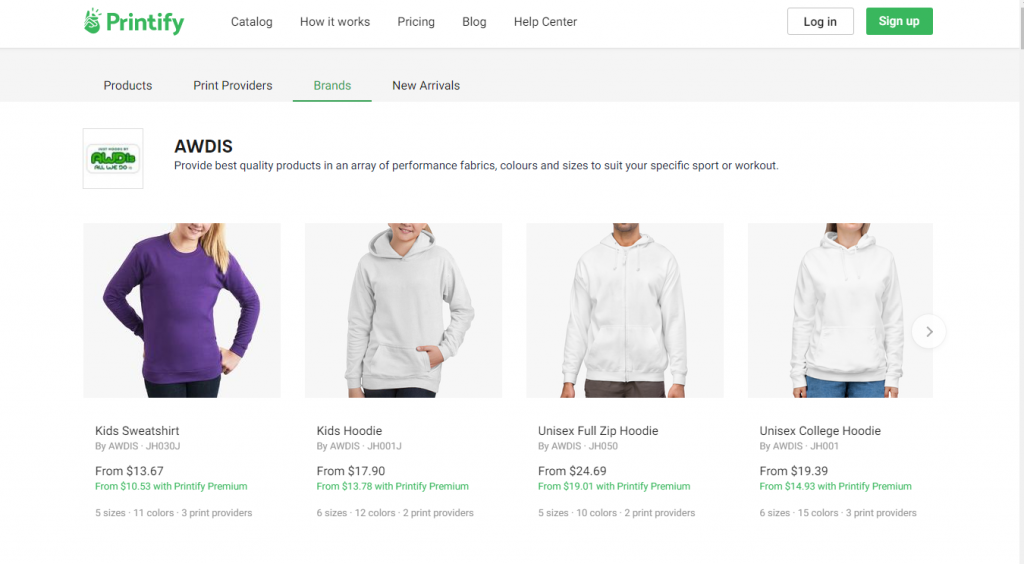Click '6 sizes · 15 colors · 3 print providers'

838,513
